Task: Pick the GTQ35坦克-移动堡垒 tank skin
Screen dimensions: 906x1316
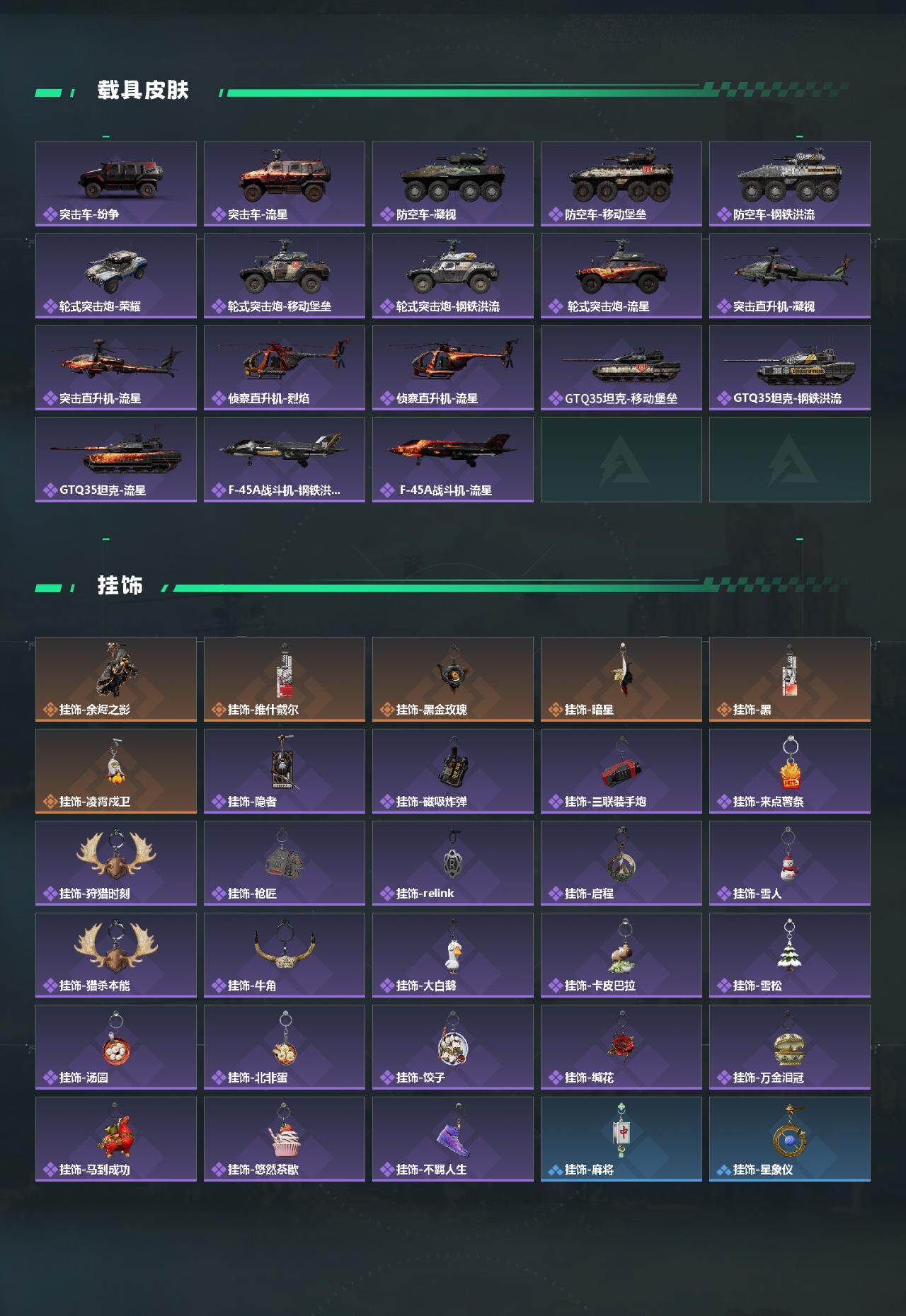Action: (621, 368)
